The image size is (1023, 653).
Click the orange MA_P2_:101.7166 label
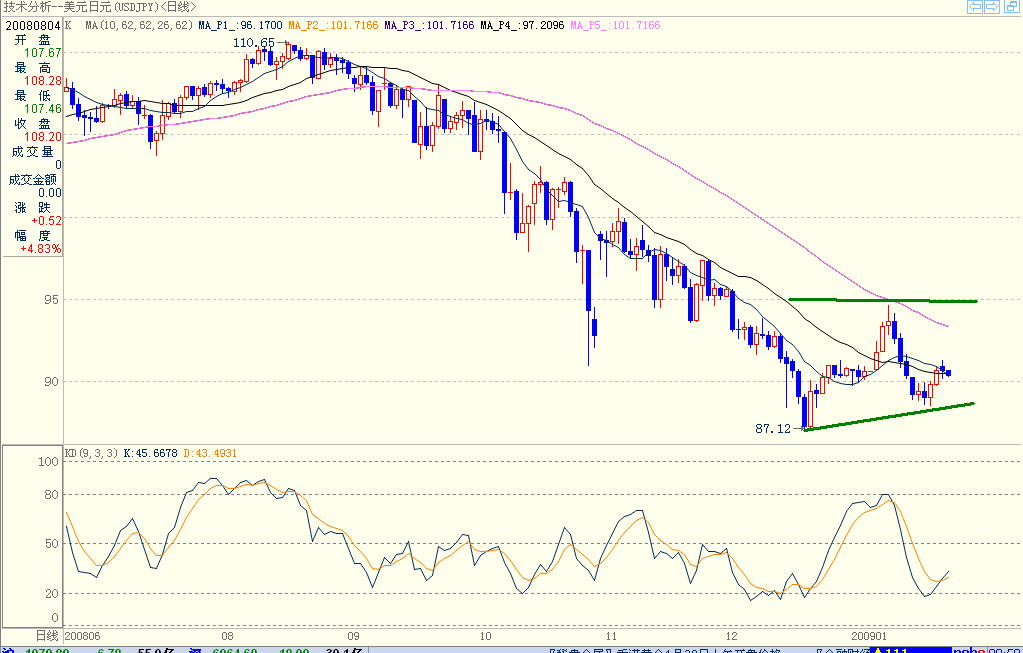(333, 25)
